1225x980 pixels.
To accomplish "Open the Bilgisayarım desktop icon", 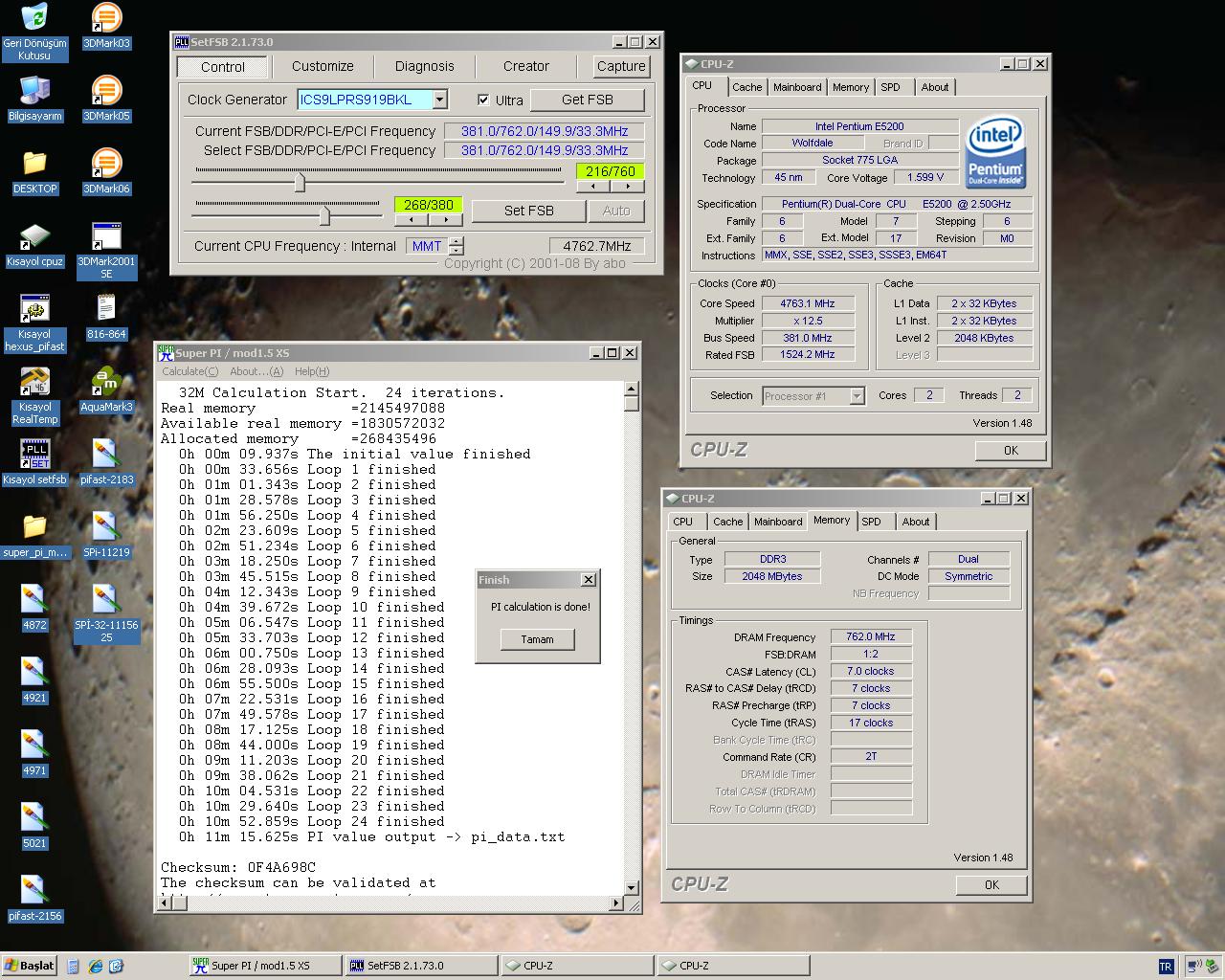I will point(34,100).
